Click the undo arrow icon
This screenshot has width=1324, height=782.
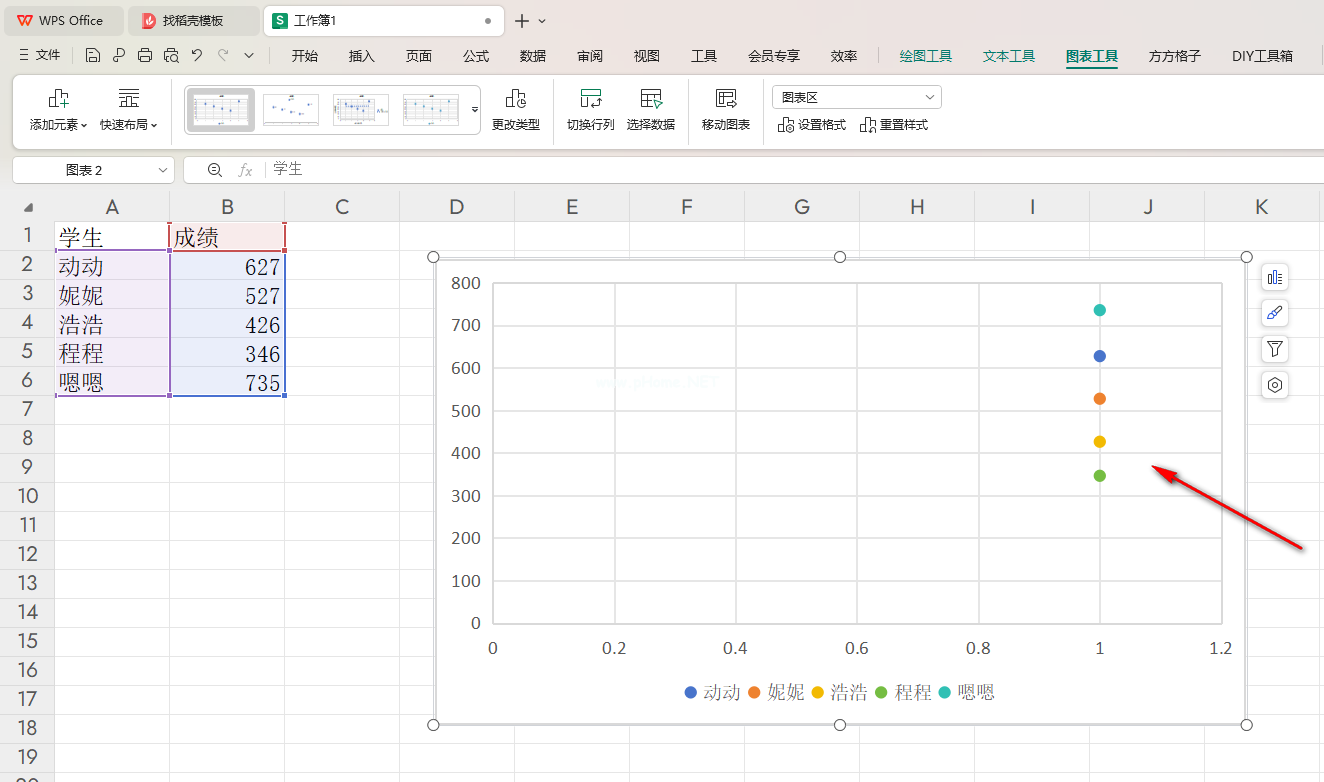point(197,56)
